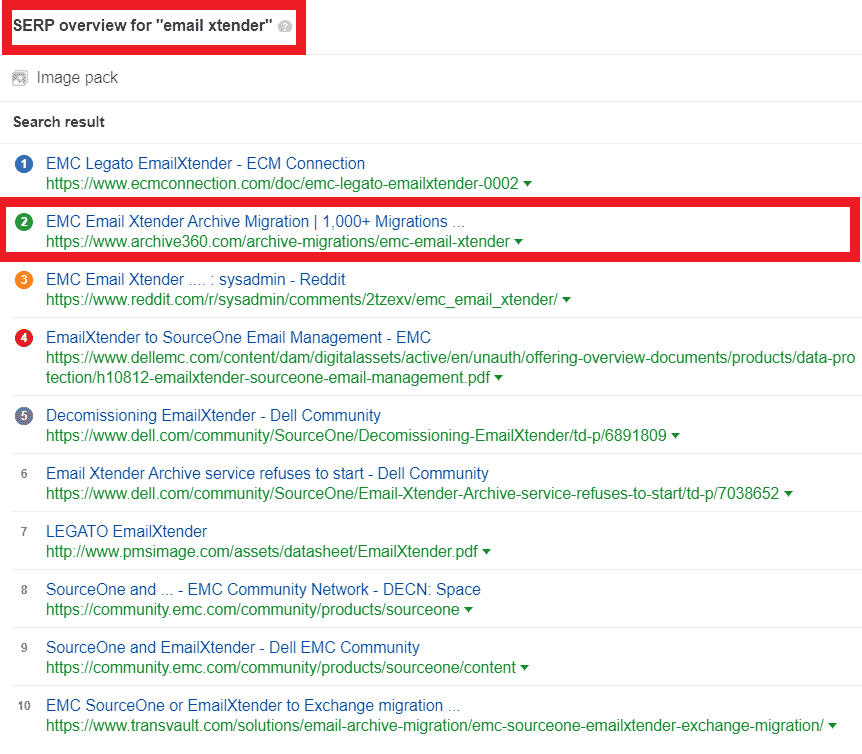Open "SourceOne and ... - EMC Community Network" title
Viewport: 862px width, 754px height.
263,589
